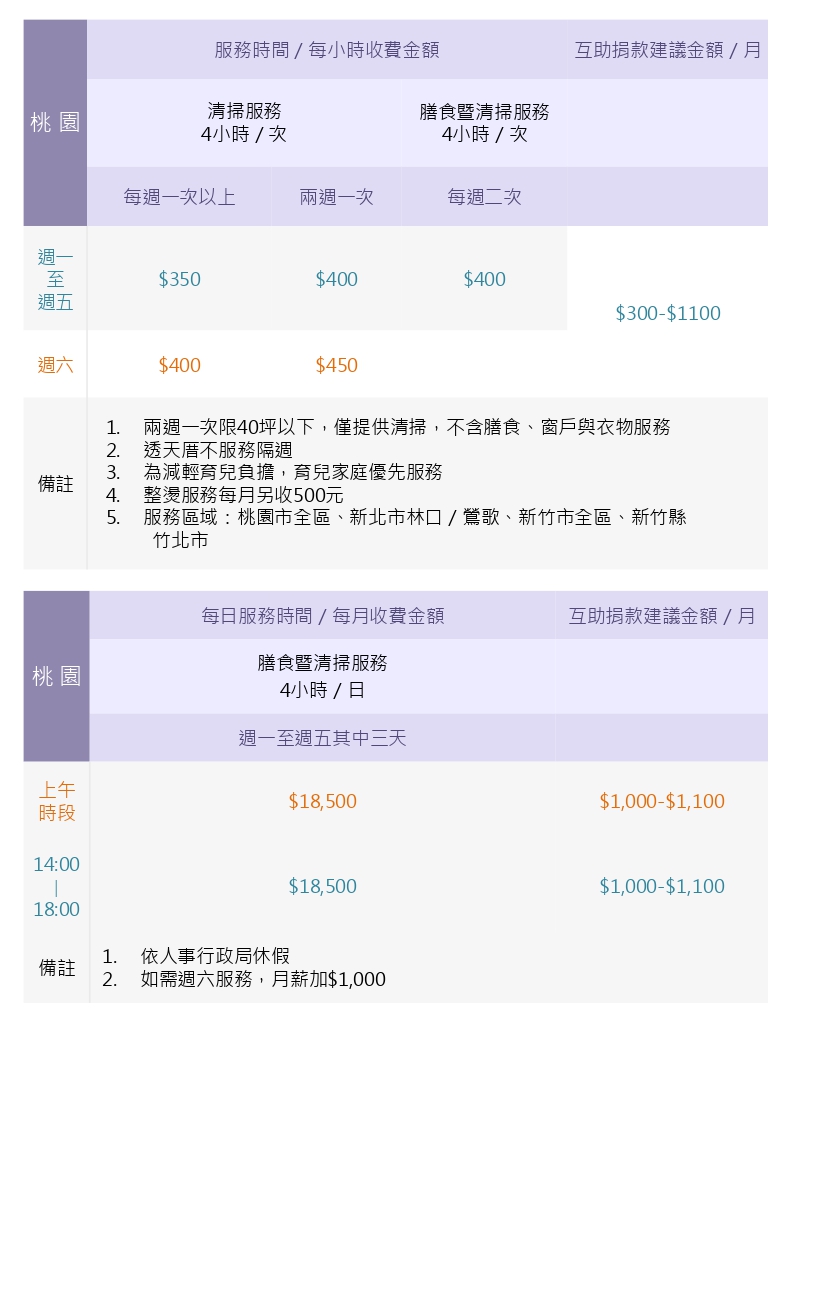827x1300 pixels.
Task: Select the 週一至週五 row label
Action: pos(56,280)
